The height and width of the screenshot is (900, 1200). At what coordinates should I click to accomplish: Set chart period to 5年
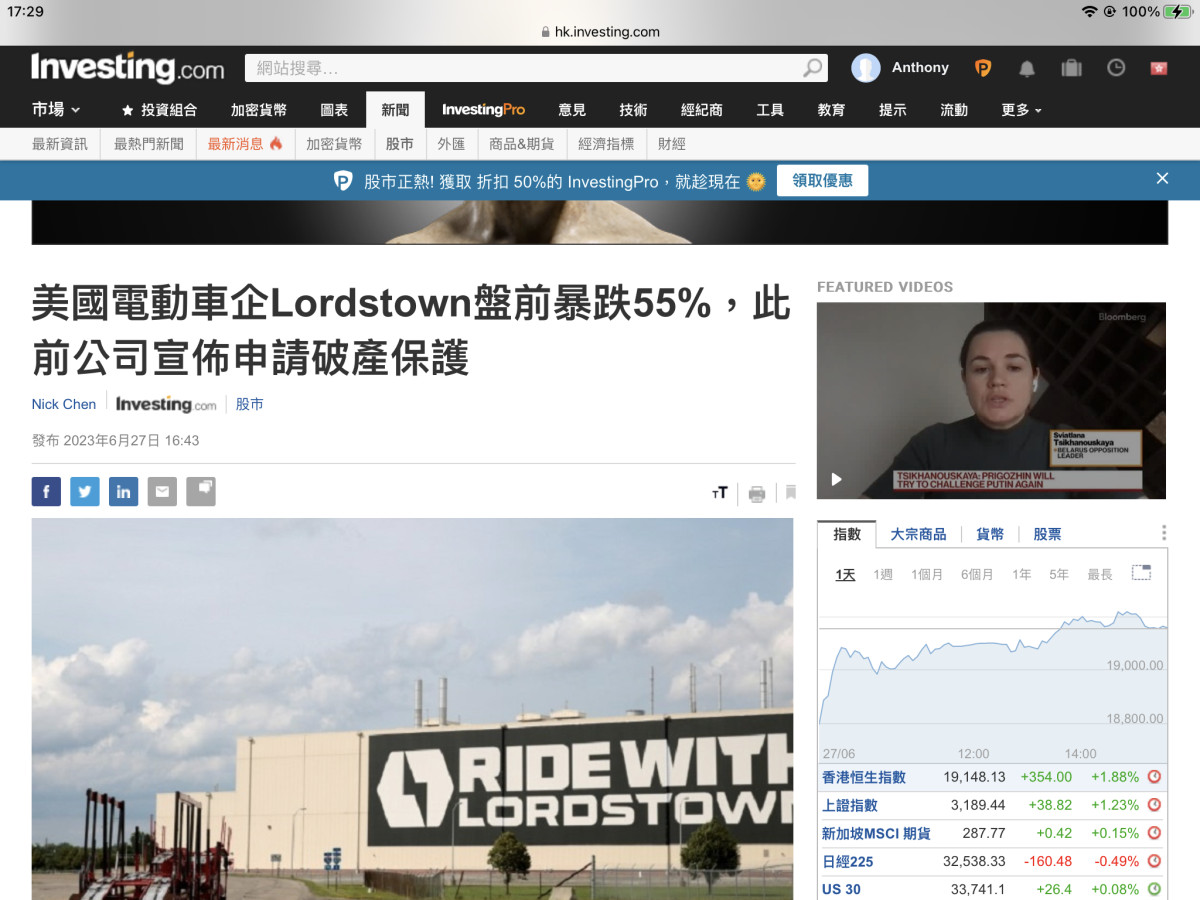pyautogui.click(x=1058, y=574)
